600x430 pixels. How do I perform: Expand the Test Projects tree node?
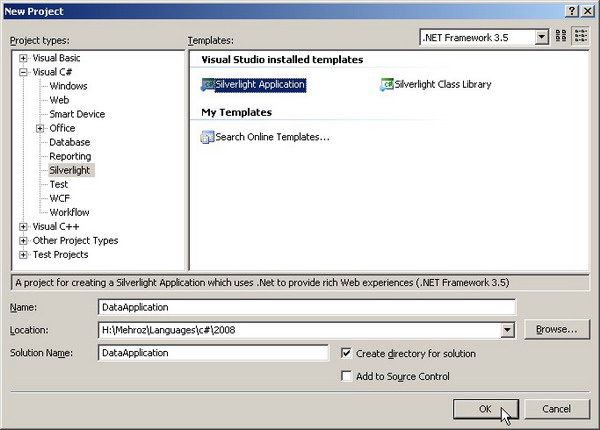pyautogui.click(x=23, y=255)
